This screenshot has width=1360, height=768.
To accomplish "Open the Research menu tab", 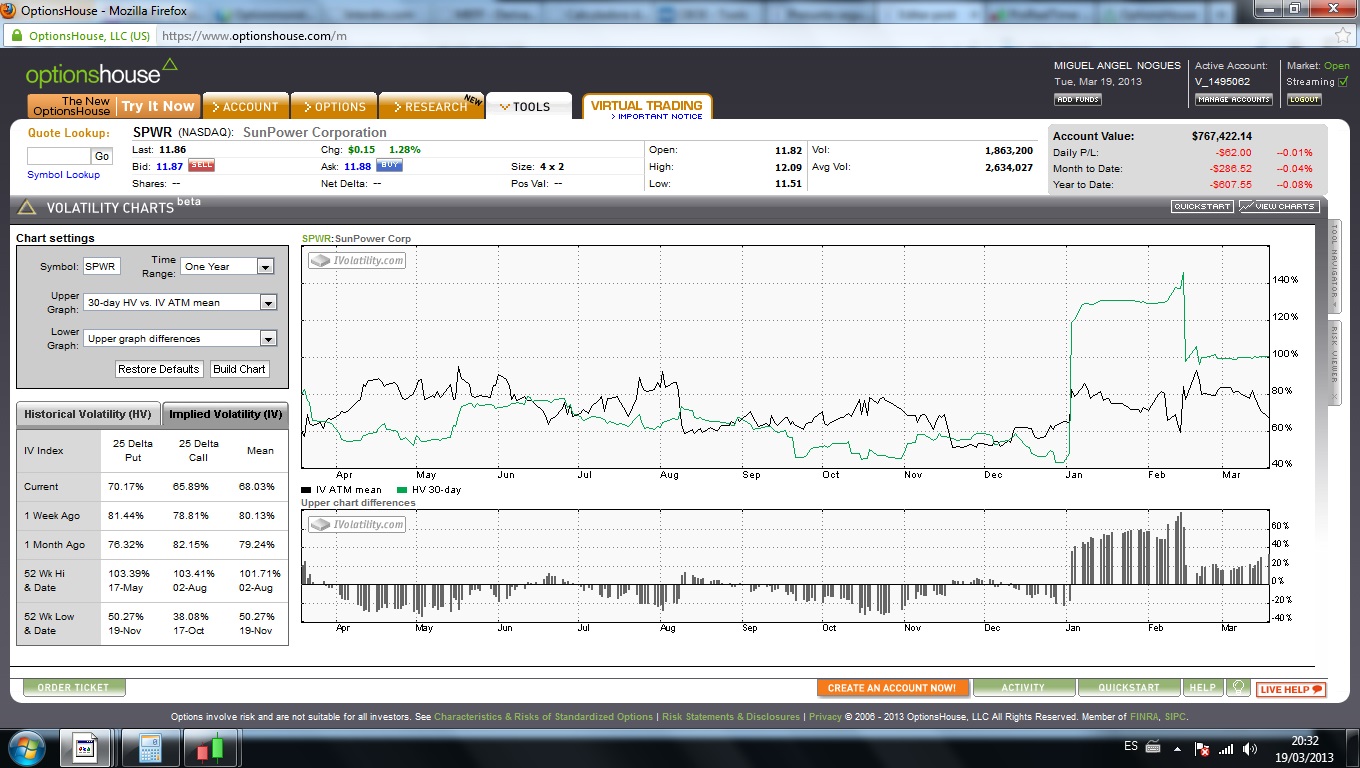I will pyautogui.click(x=434, y=107).
